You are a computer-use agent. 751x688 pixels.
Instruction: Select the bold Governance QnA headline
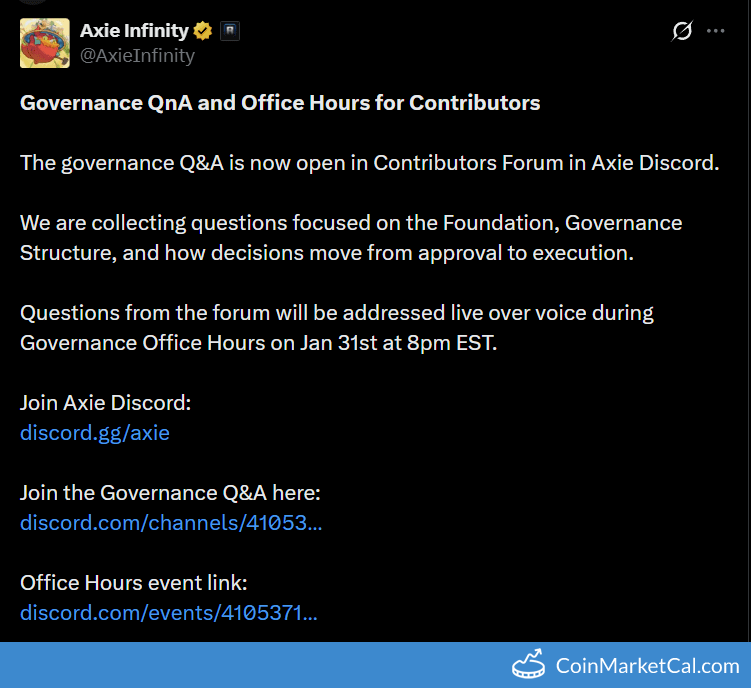280,102
